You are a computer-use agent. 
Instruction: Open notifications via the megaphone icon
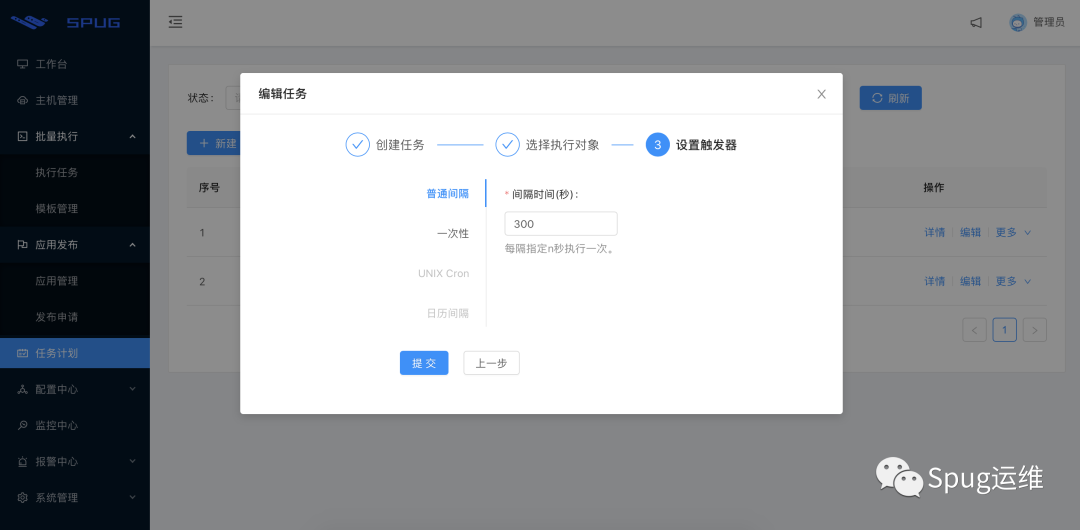tap(976, 22)
